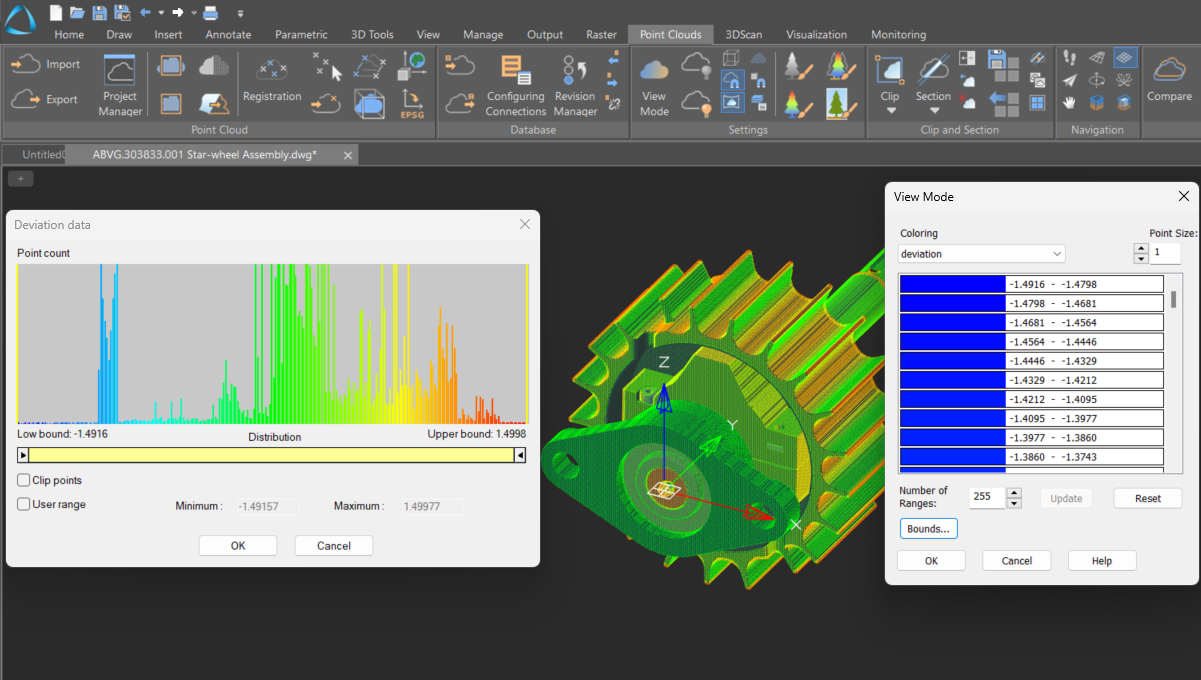Expand the Section dropdown menu
The width and height of the screenshot is (1201, 680).
[933, 111]
